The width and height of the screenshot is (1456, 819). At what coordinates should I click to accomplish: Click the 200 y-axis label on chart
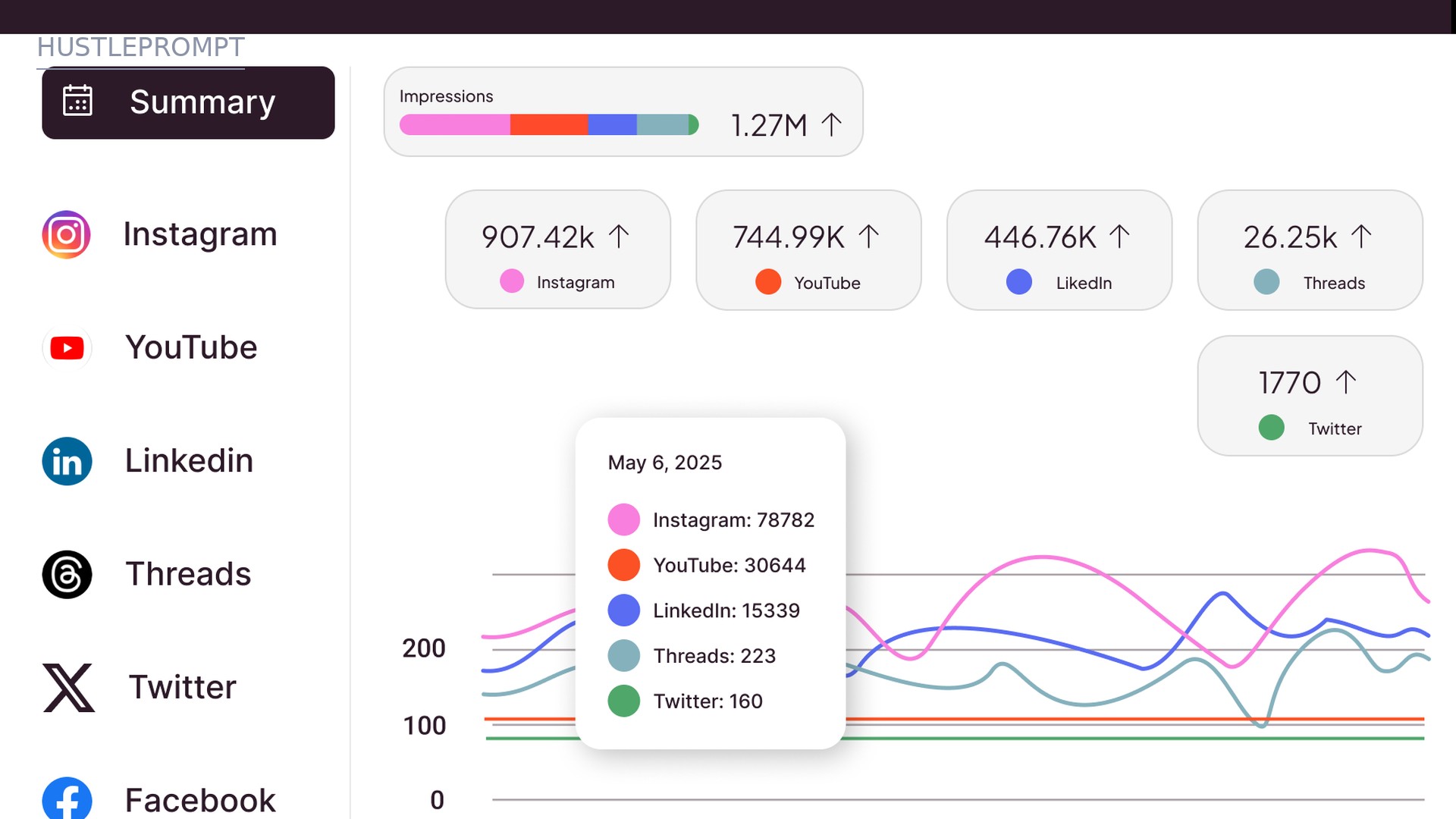click(x=424, y=648)
